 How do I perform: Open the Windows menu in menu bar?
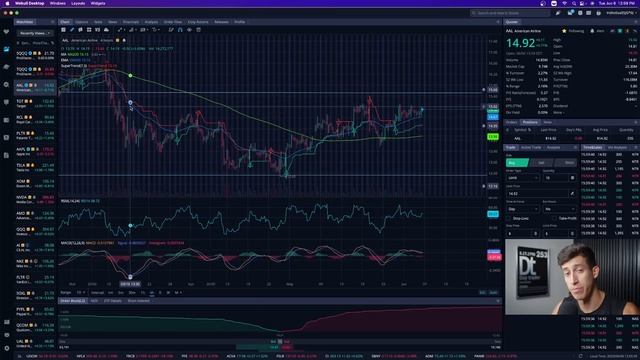[58, 3]
